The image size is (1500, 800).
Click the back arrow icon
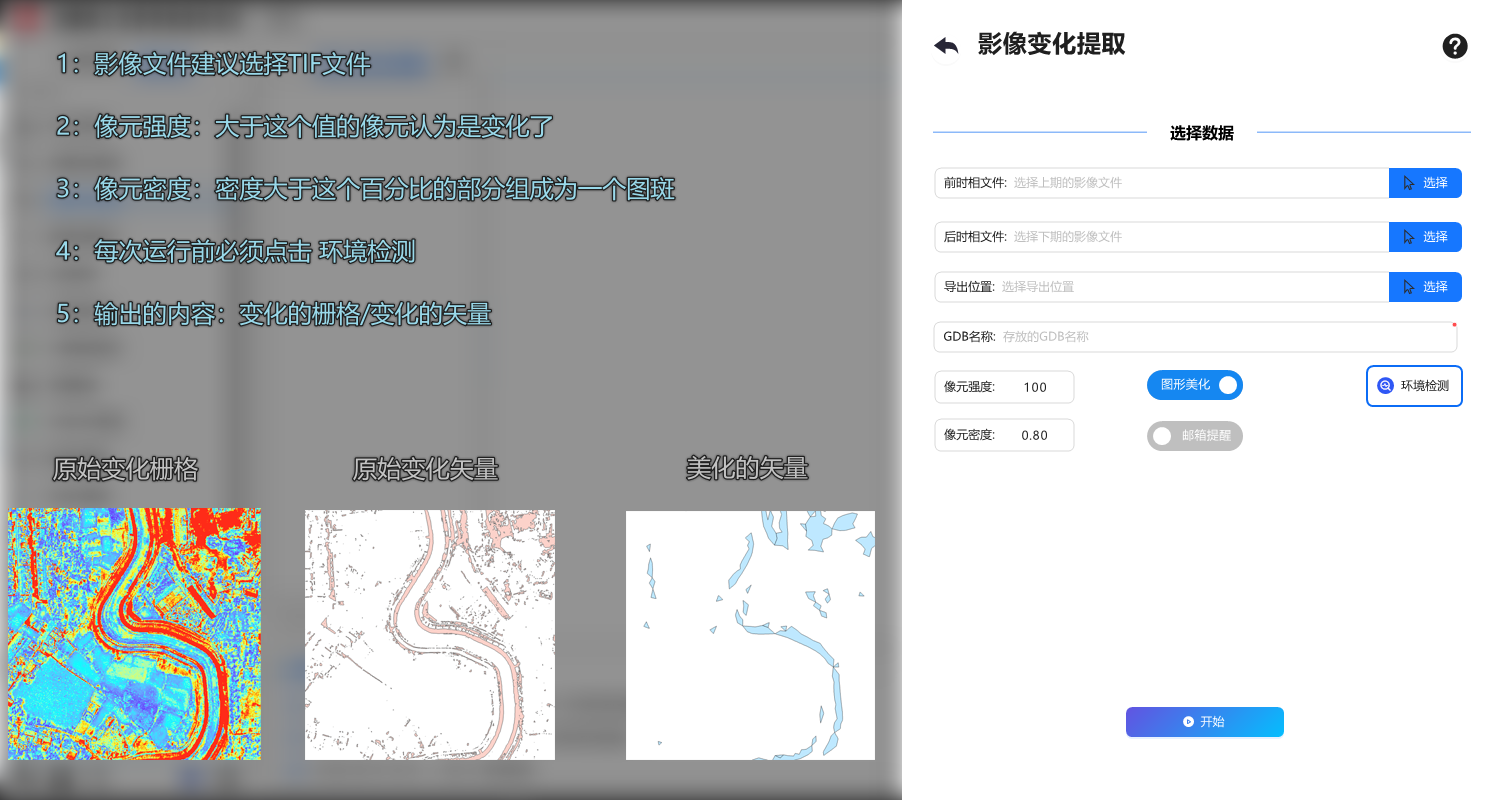[x=946, y=46]
